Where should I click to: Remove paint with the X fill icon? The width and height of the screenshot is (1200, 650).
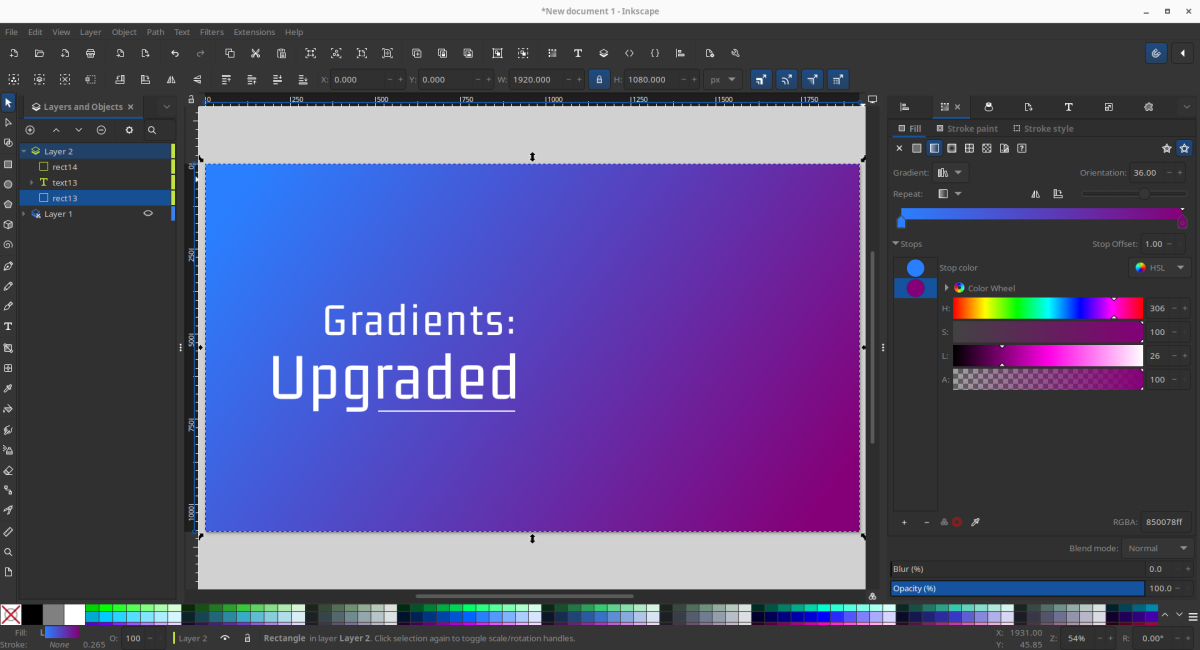899,148
